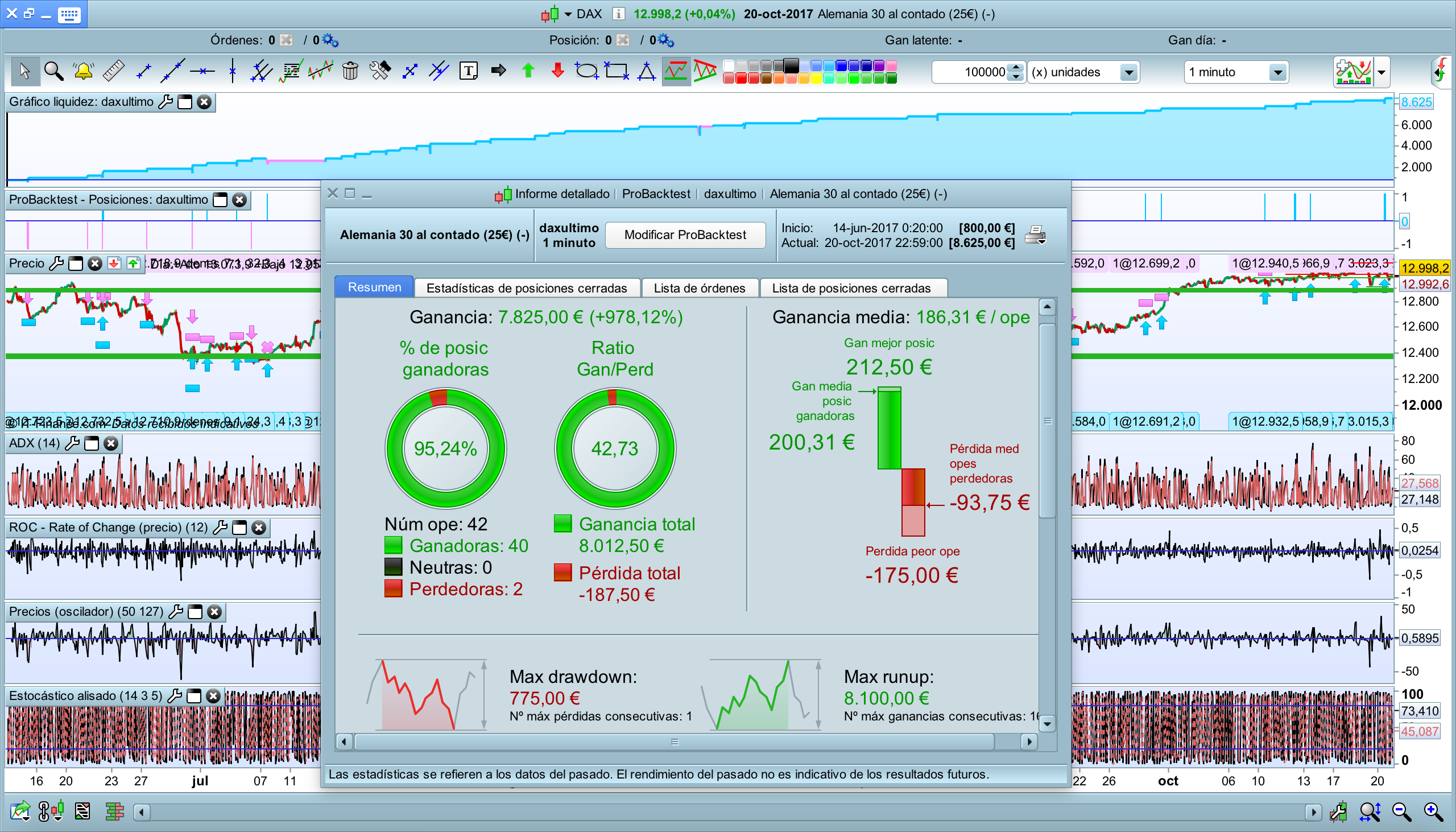Select the magnifier zoom tool
Screen dimensions: 1456x832
(x=53, y=72)
